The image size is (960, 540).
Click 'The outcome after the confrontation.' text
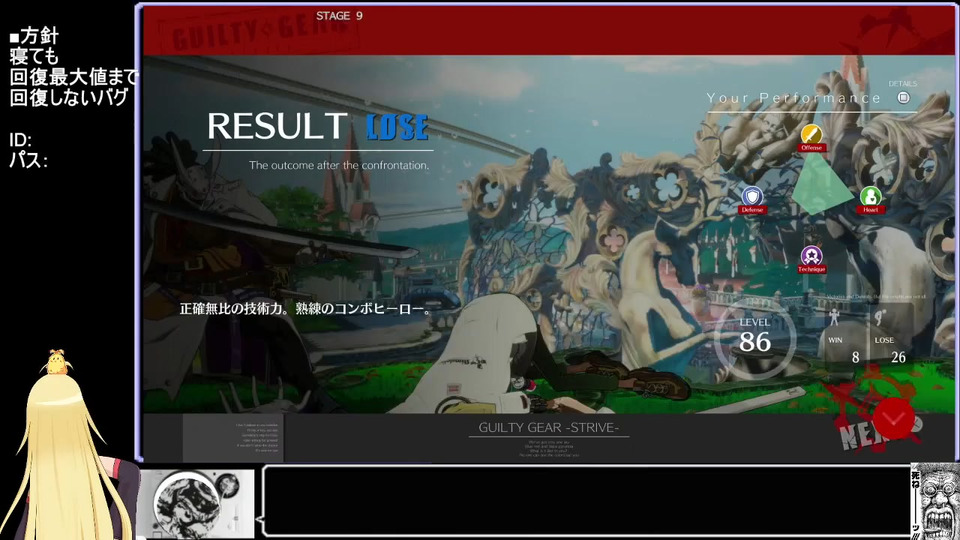[x=339, y=165]
